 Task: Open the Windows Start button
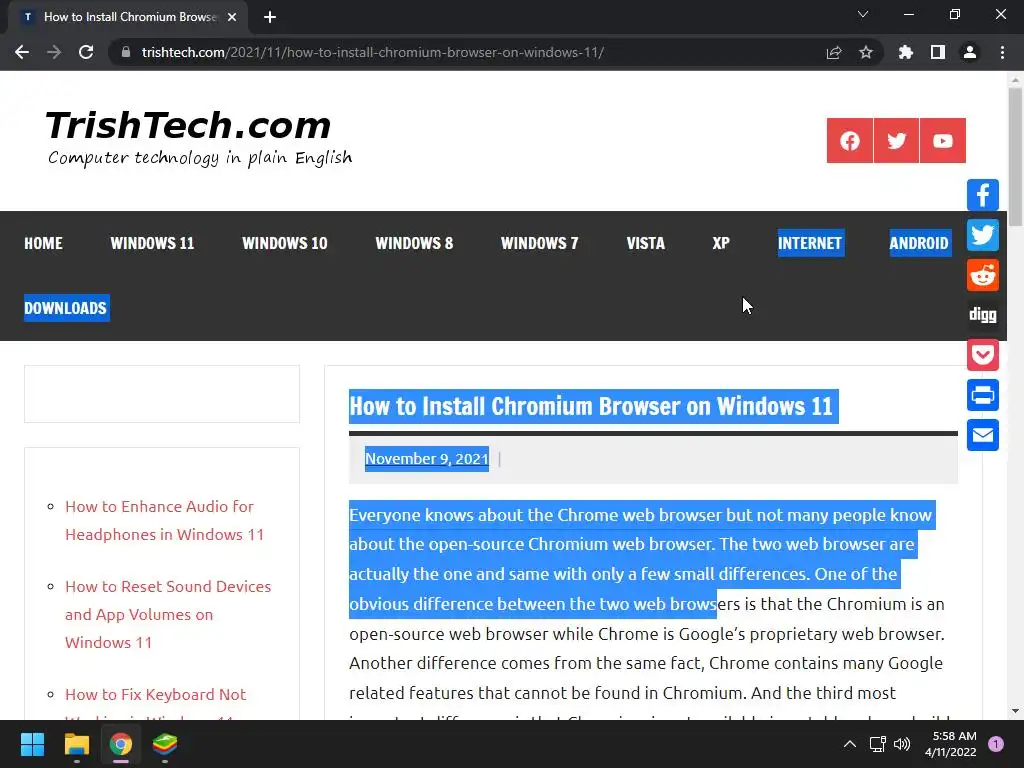pos(32,744)
